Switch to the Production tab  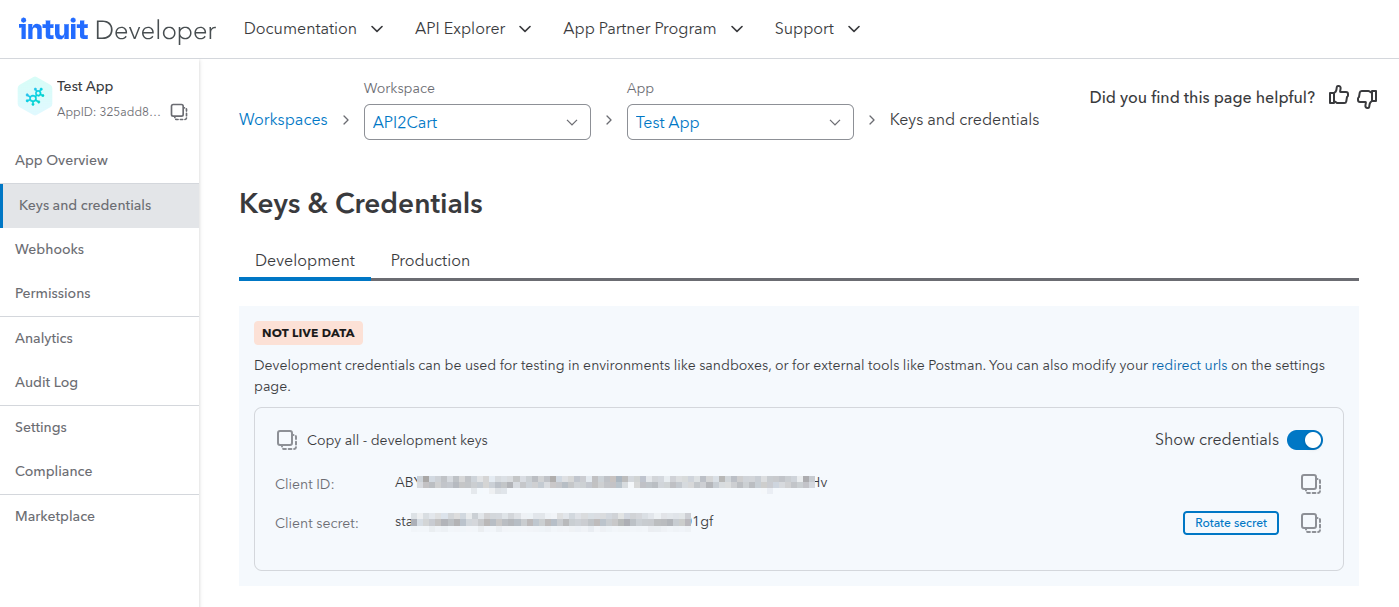click(x=430, y=260)
